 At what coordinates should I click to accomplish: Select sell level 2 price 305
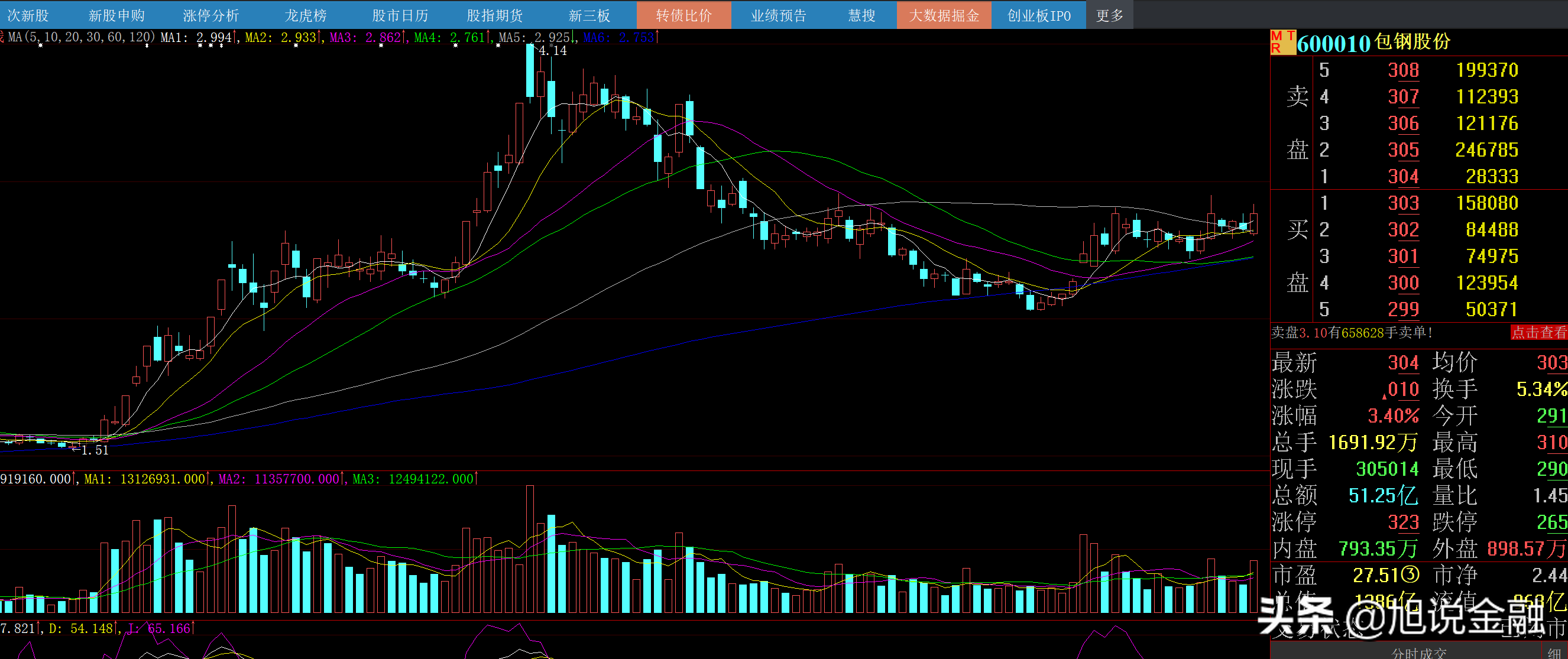pos(1403,150)
